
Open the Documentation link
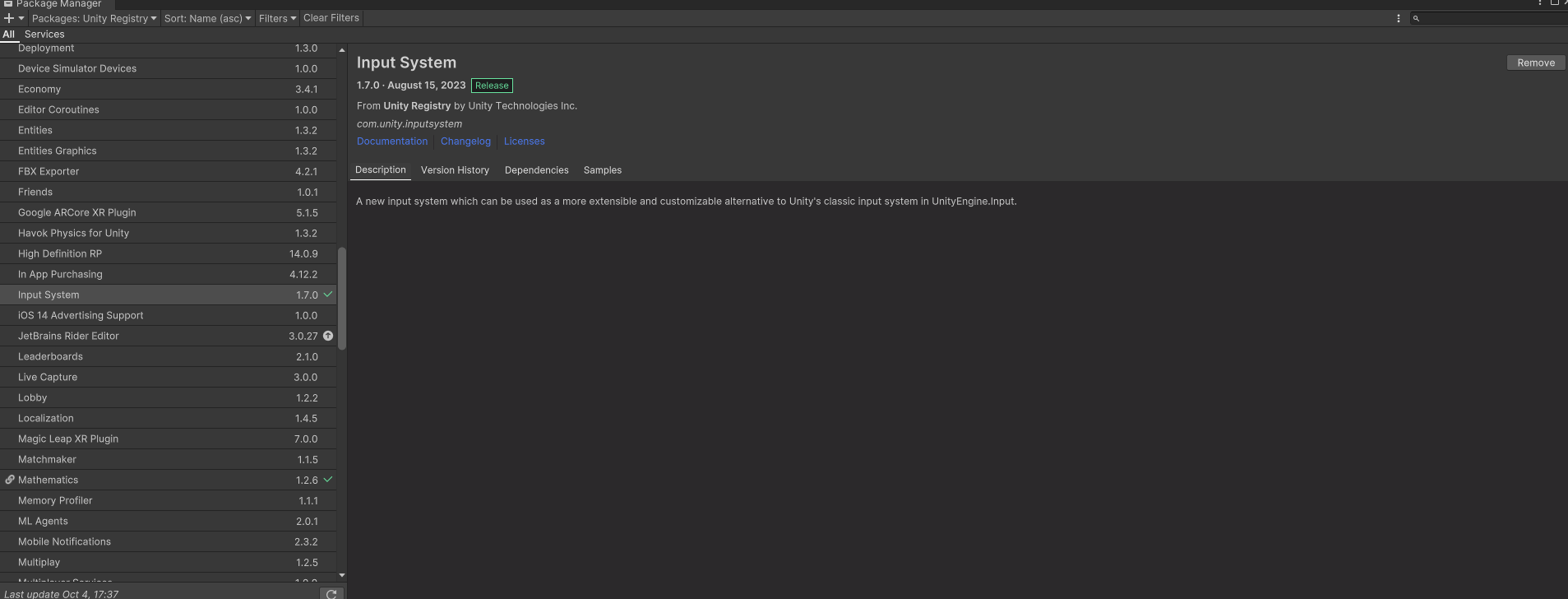click(392, 142)
